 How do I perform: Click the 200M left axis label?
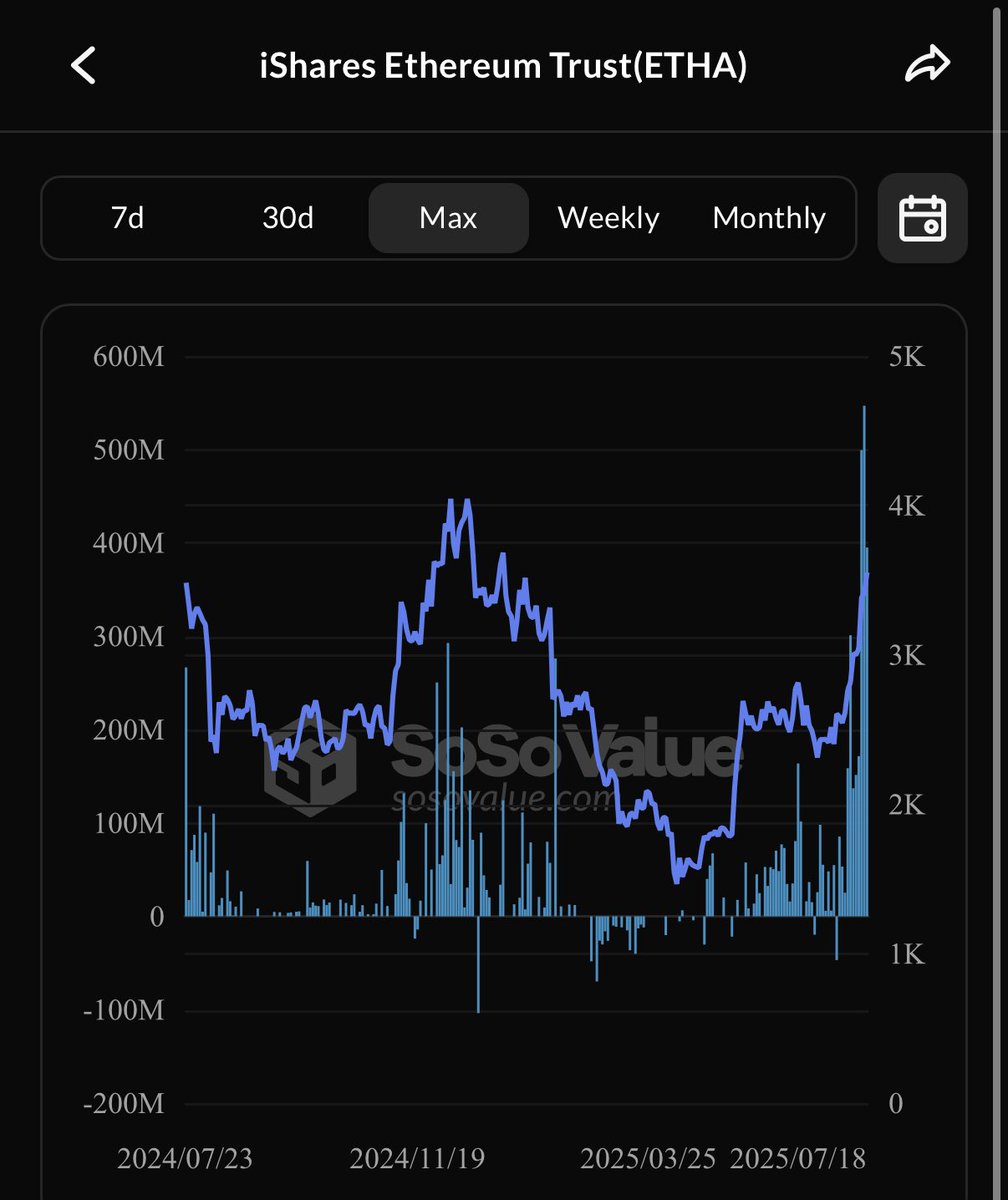[128, 730]
